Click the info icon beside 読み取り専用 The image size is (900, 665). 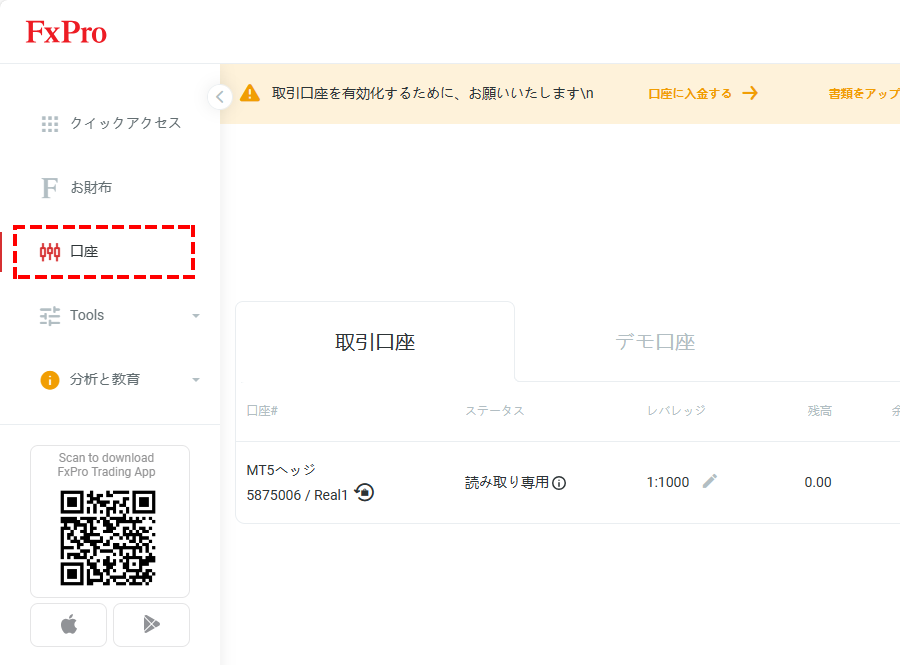pyautogui.click(x=559, y=483)
